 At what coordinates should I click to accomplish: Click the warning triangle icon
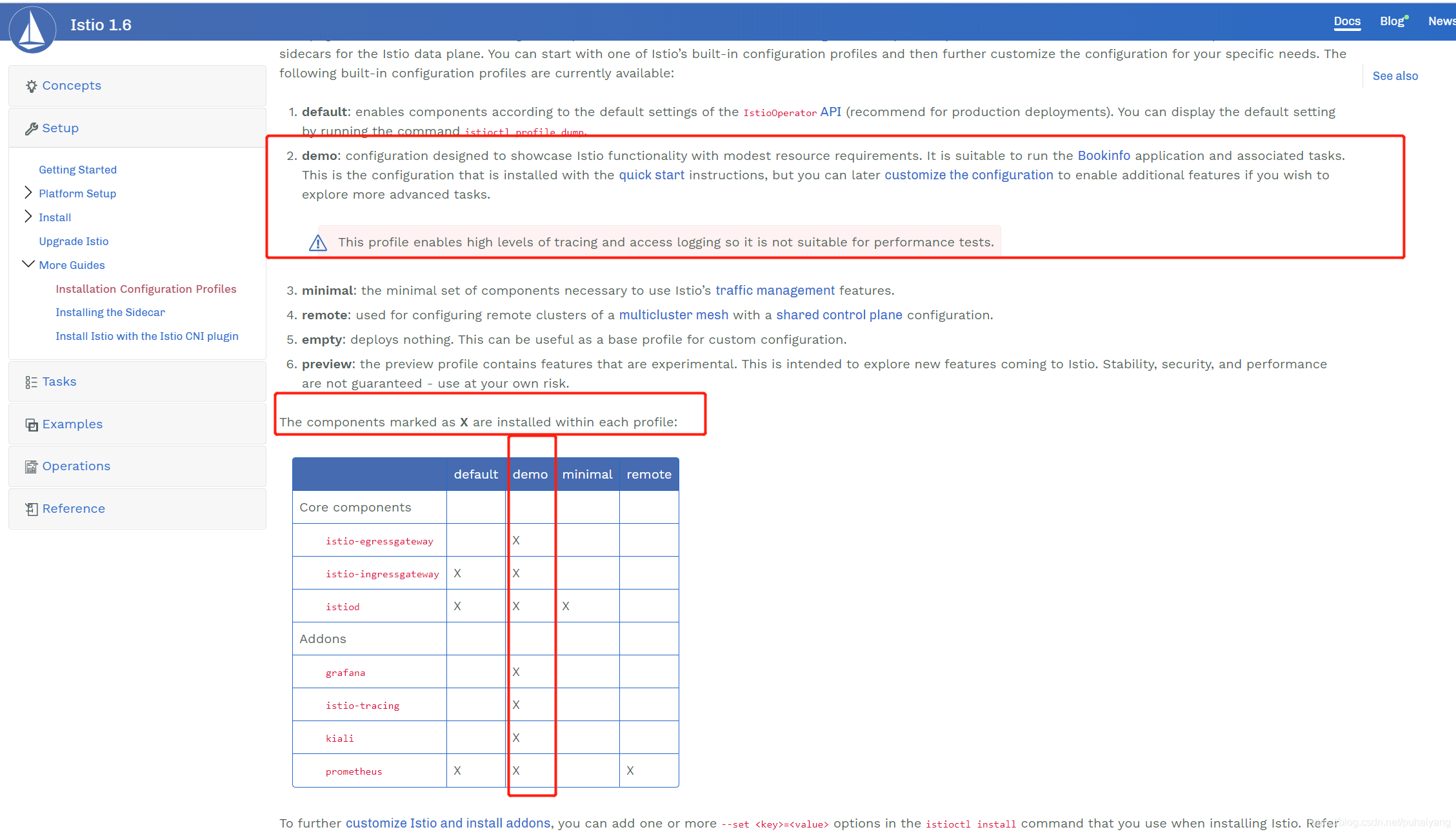point(318,243)
